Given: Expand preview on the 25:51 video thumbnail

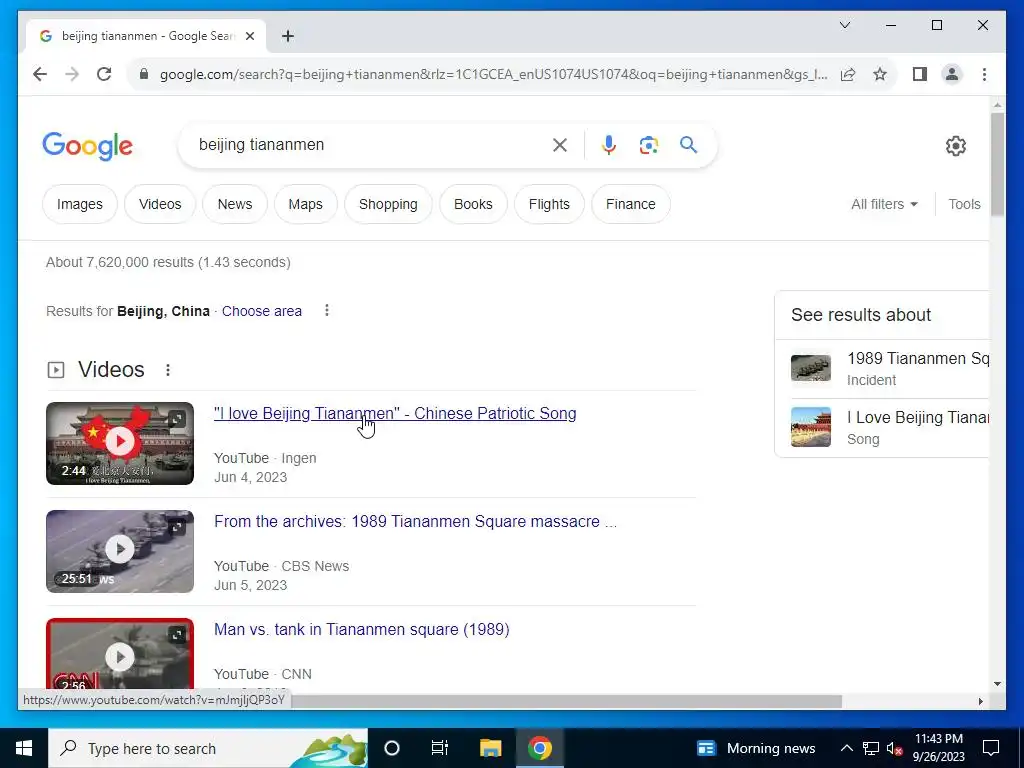Looking at the screenshot, I should 177,526.
